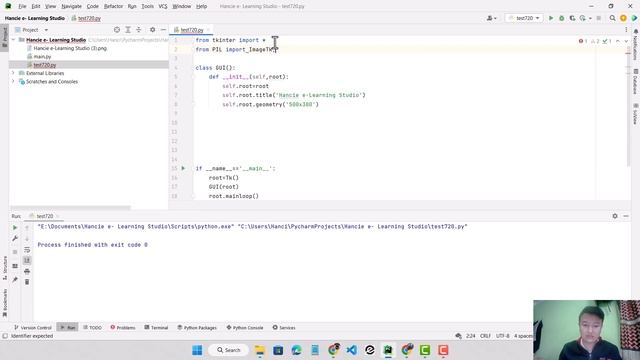
Task: Open the Terminal tool window
Action: tap(156, 327)
